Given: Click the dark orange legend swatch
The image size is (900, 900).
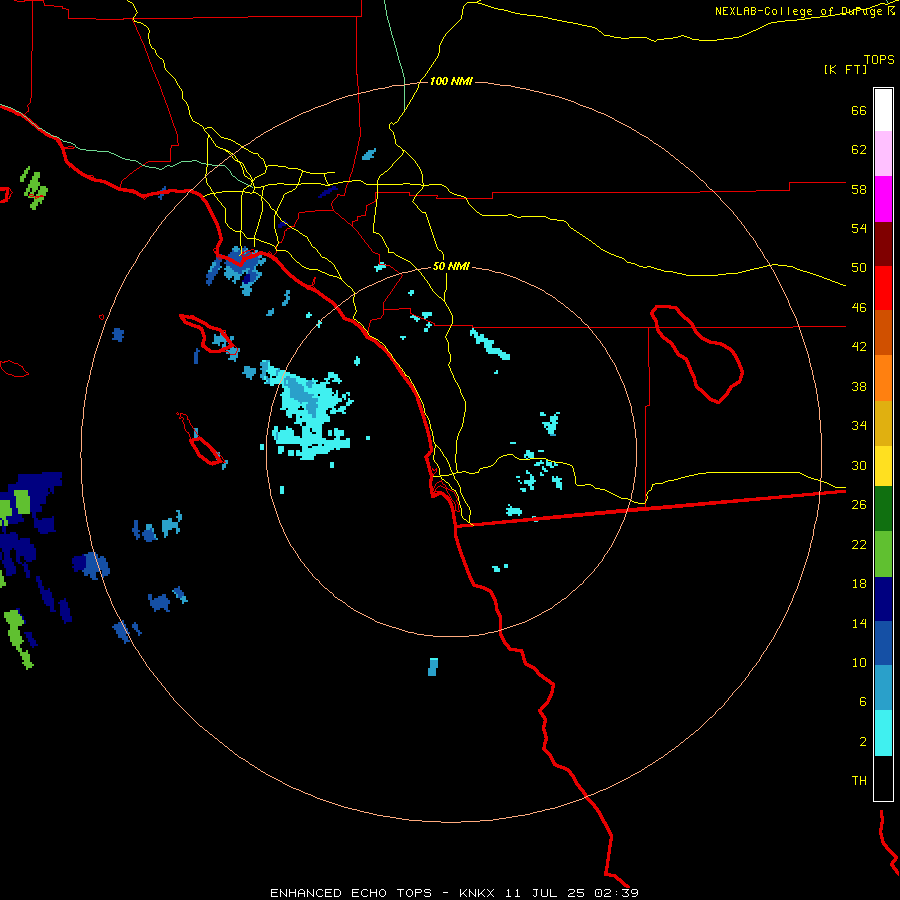Looking at the screenshot, I should click(x=883, y=332).
